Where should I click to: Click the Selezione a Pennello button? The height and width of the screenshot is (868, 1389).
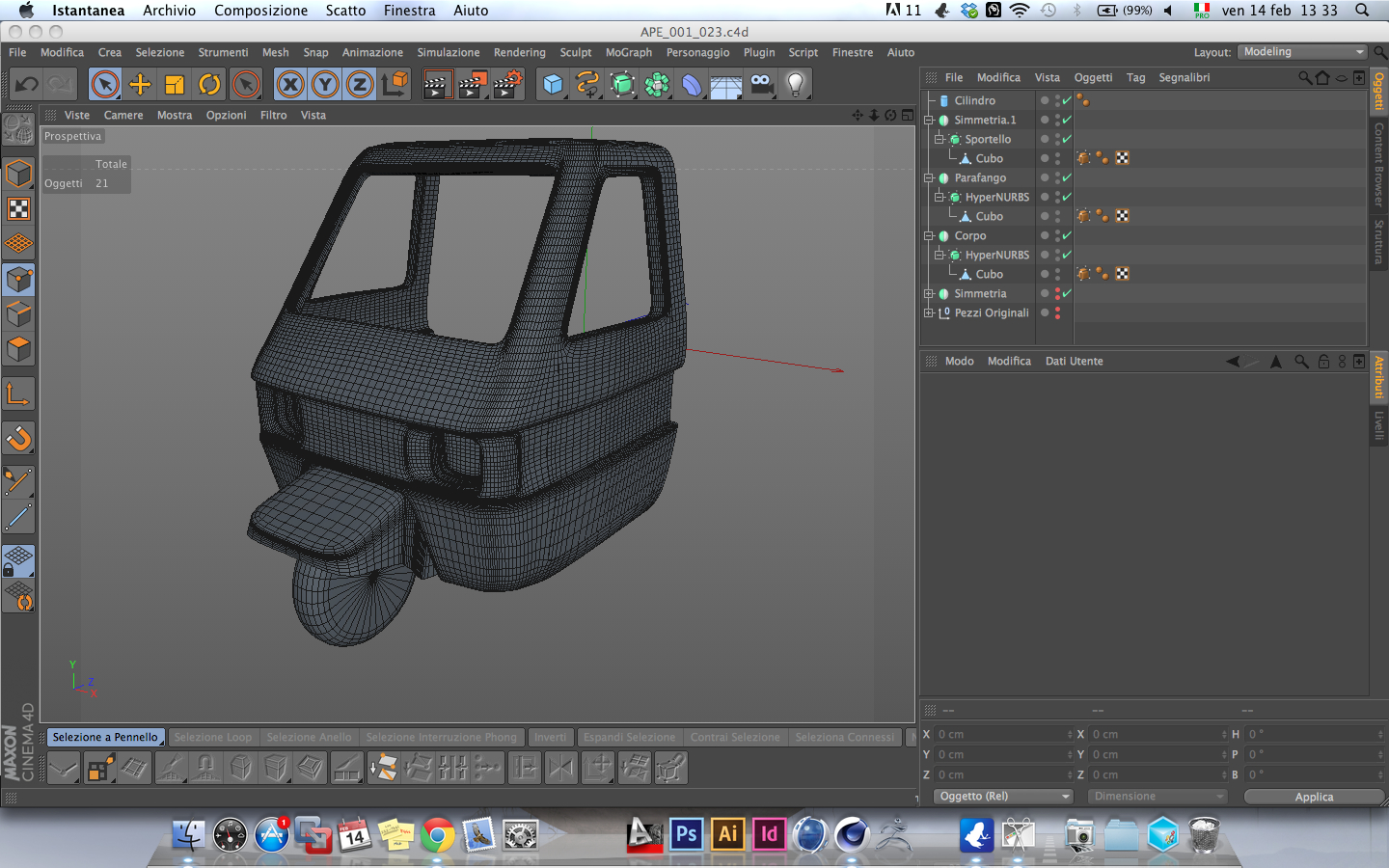click(105, 737)
